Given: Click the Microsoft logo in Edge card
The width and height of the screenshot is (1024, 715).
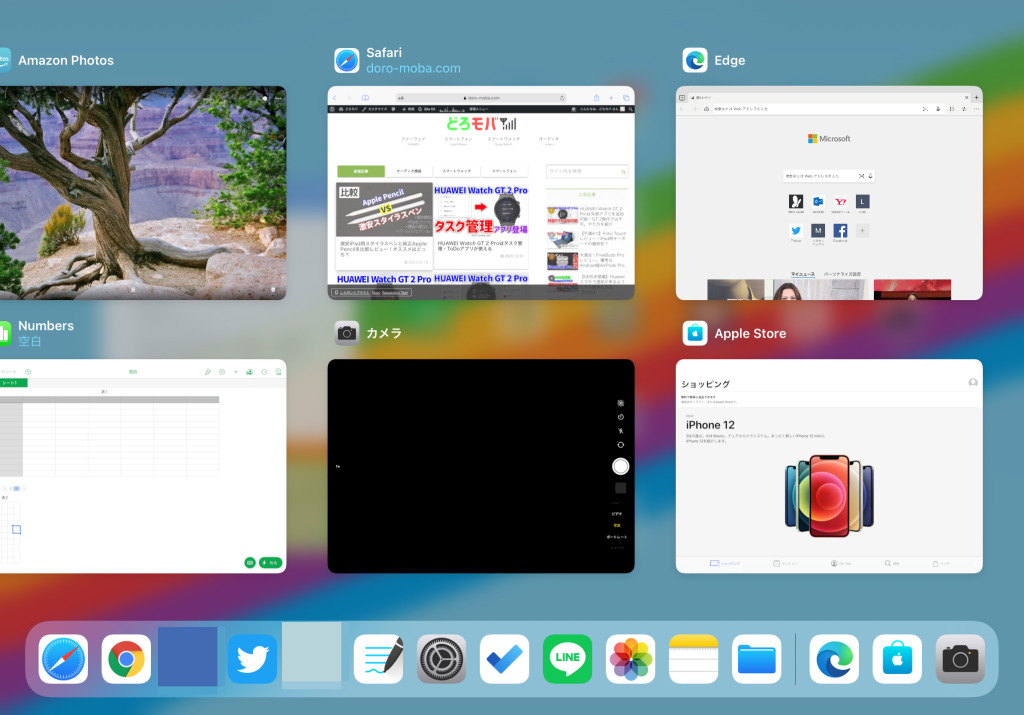Looking at the screenshot, I should 829,138.
